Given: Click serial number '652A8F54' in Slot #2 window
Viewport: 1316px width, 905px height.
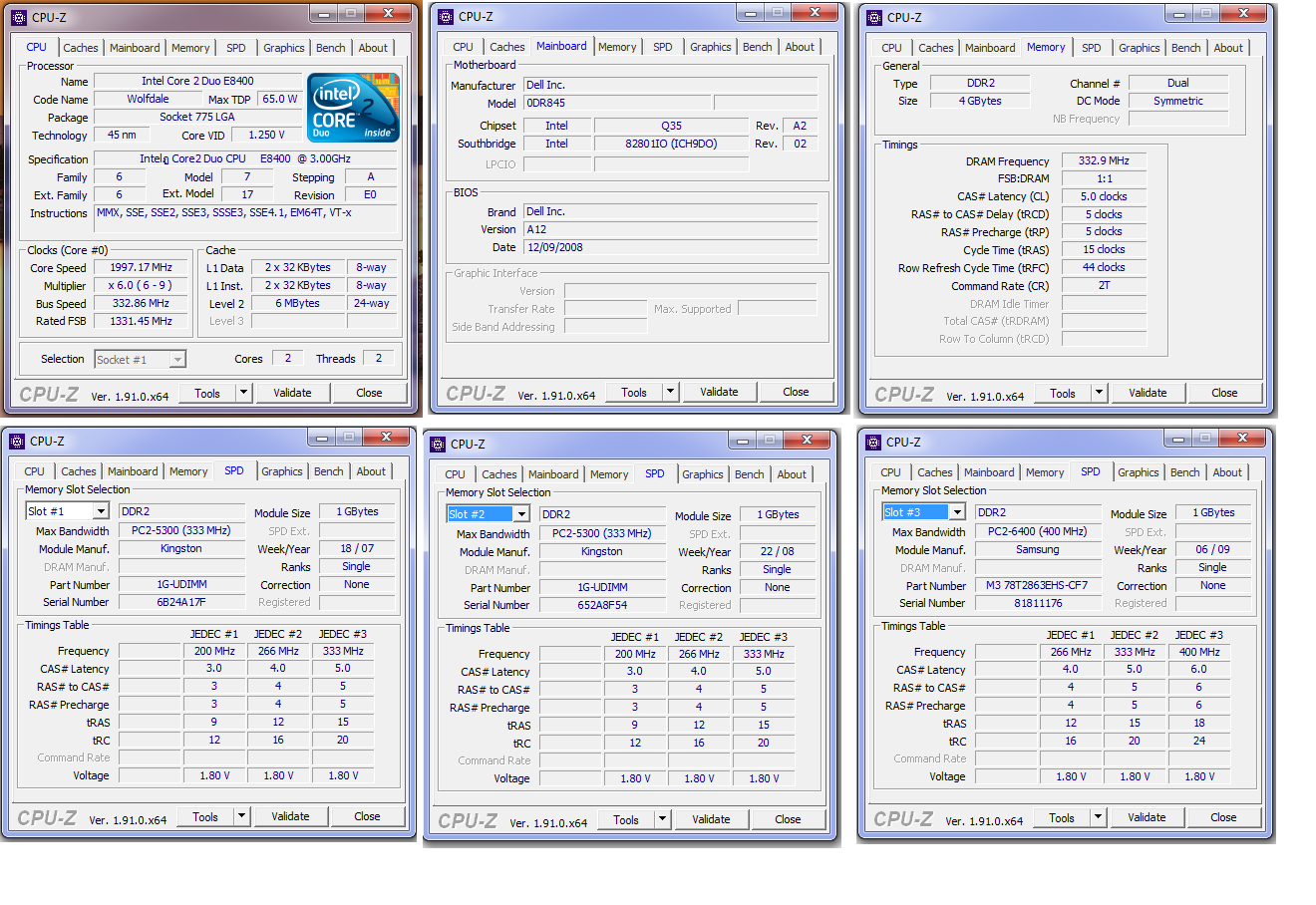Looking at the screenshot, I should pos(602,605).
